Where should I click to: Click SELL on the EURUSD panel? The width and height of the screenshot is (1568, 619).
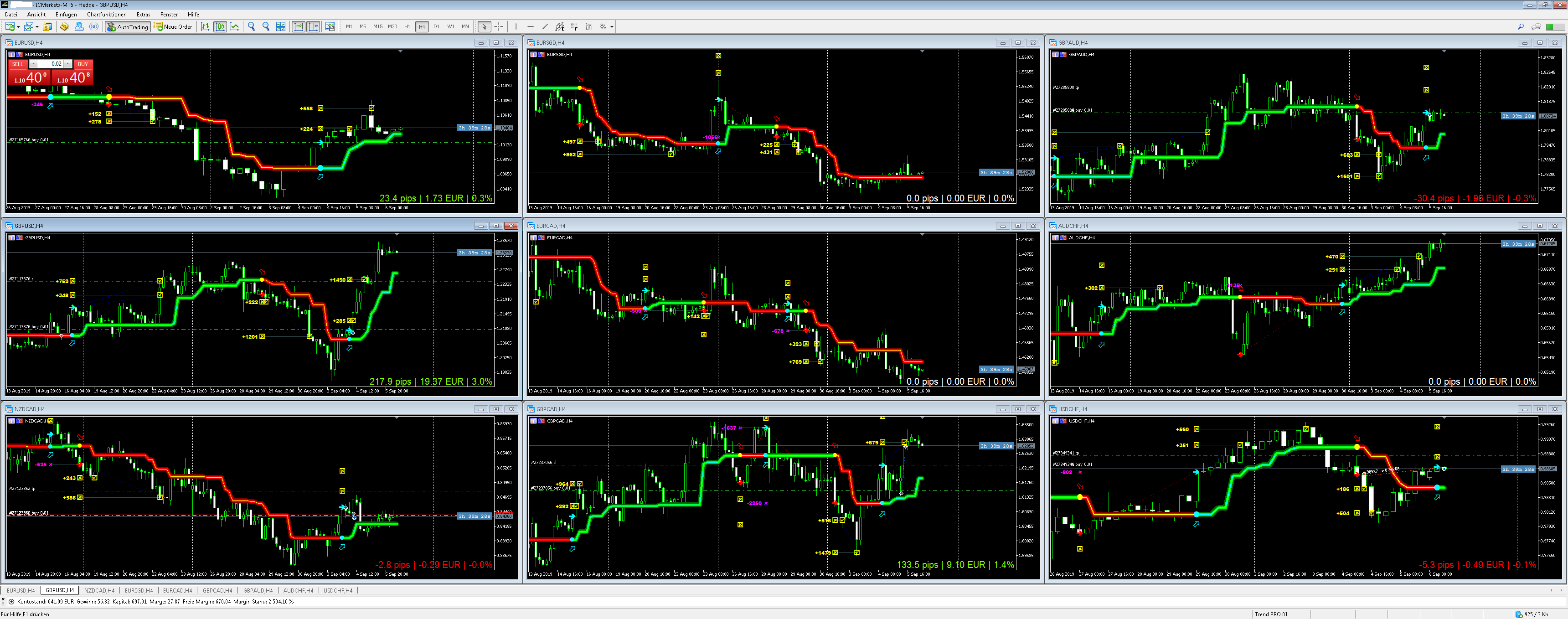point(18,64)
